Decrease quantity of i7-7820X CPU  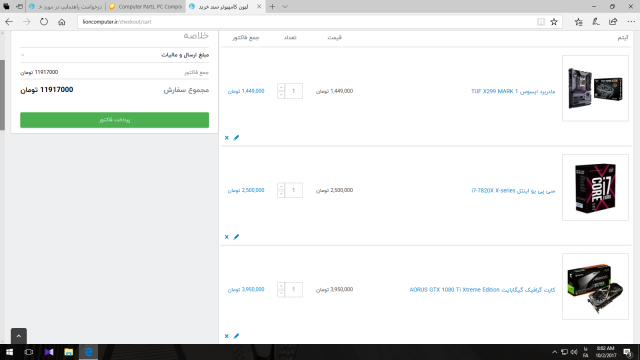click(x=281, y=194)
